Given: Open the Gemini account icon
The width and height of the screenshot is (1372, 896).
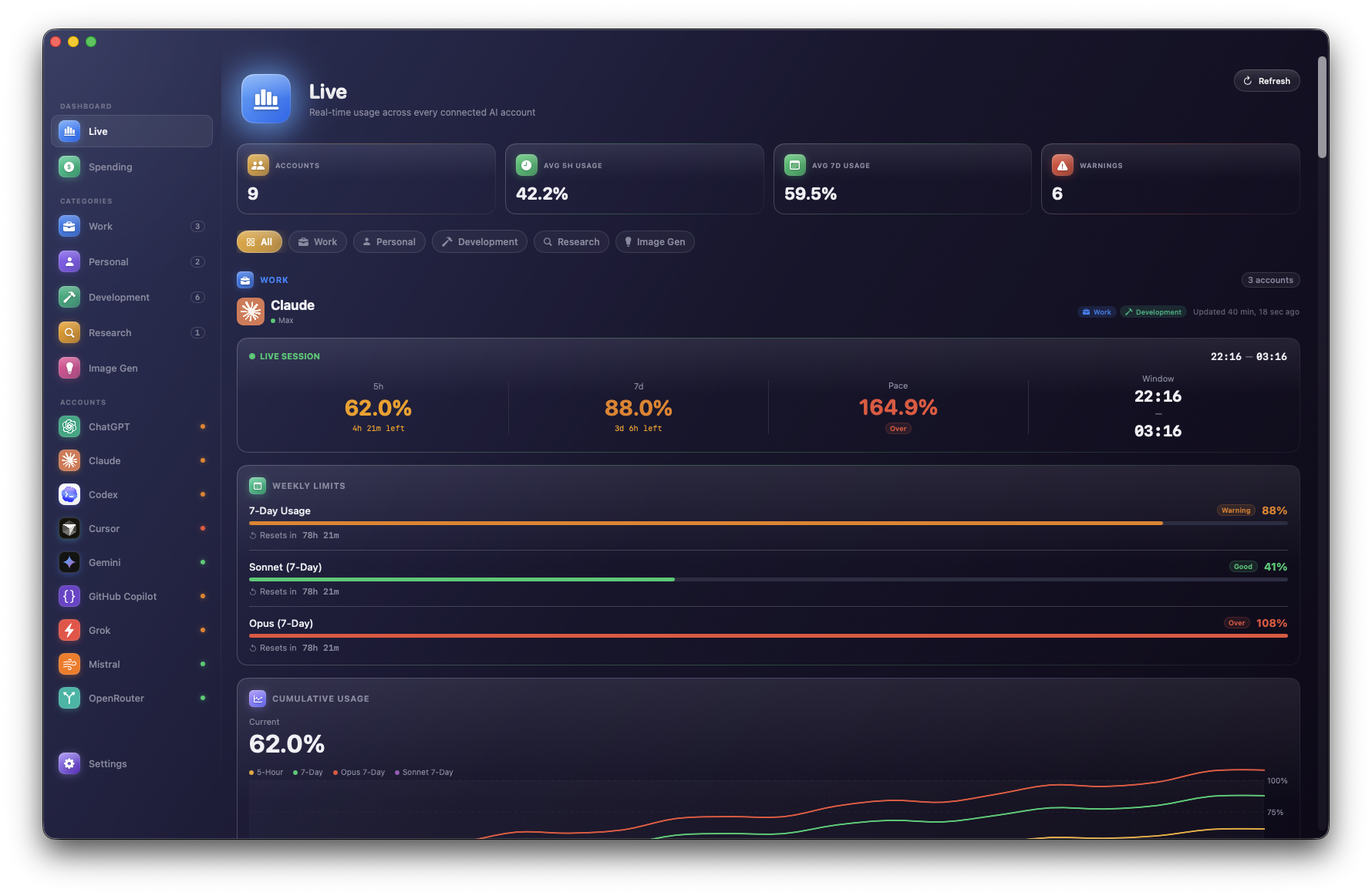Looking at the screenshot, I should point(69,562).
